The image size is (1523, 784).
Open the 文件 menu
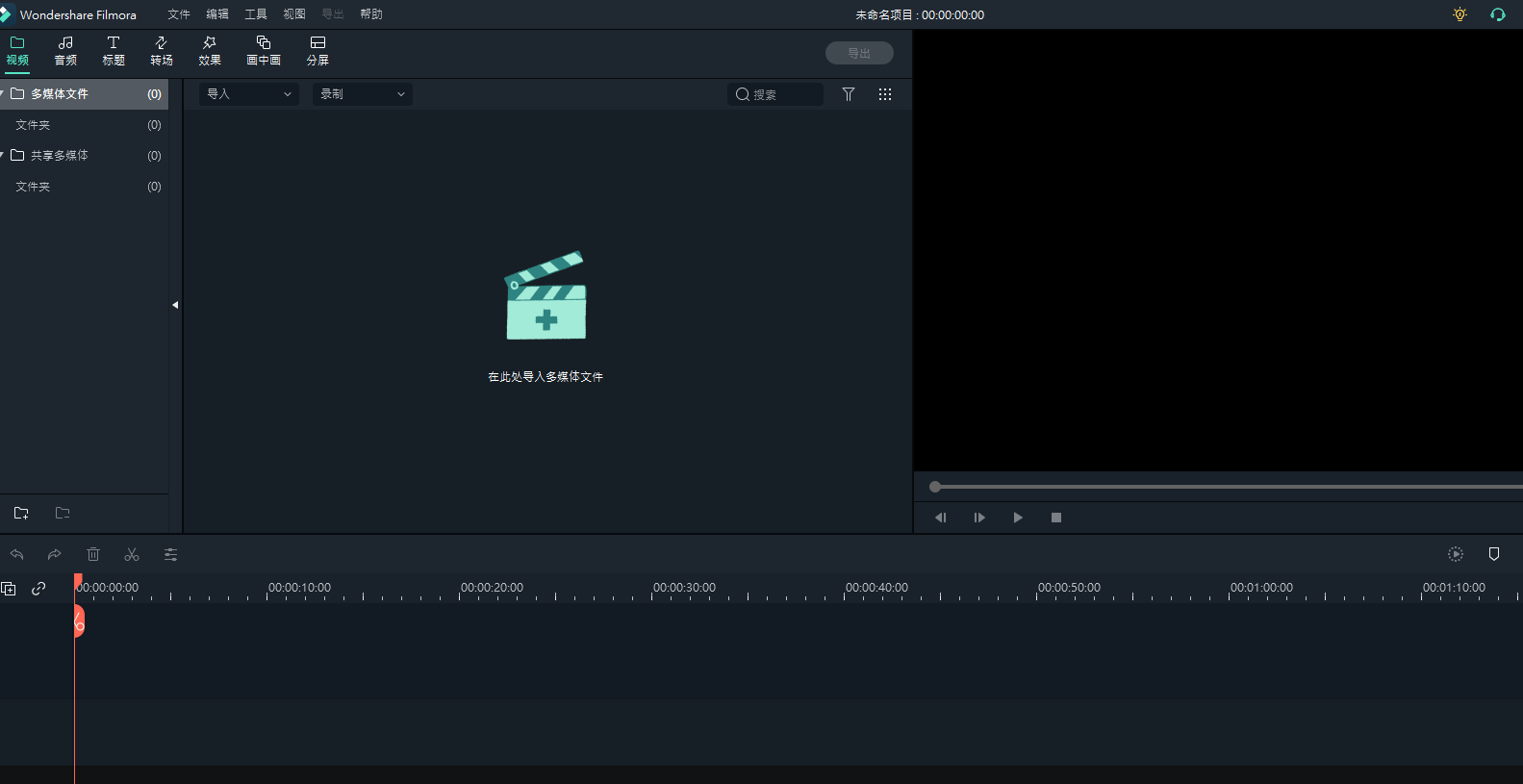(179, 14)
